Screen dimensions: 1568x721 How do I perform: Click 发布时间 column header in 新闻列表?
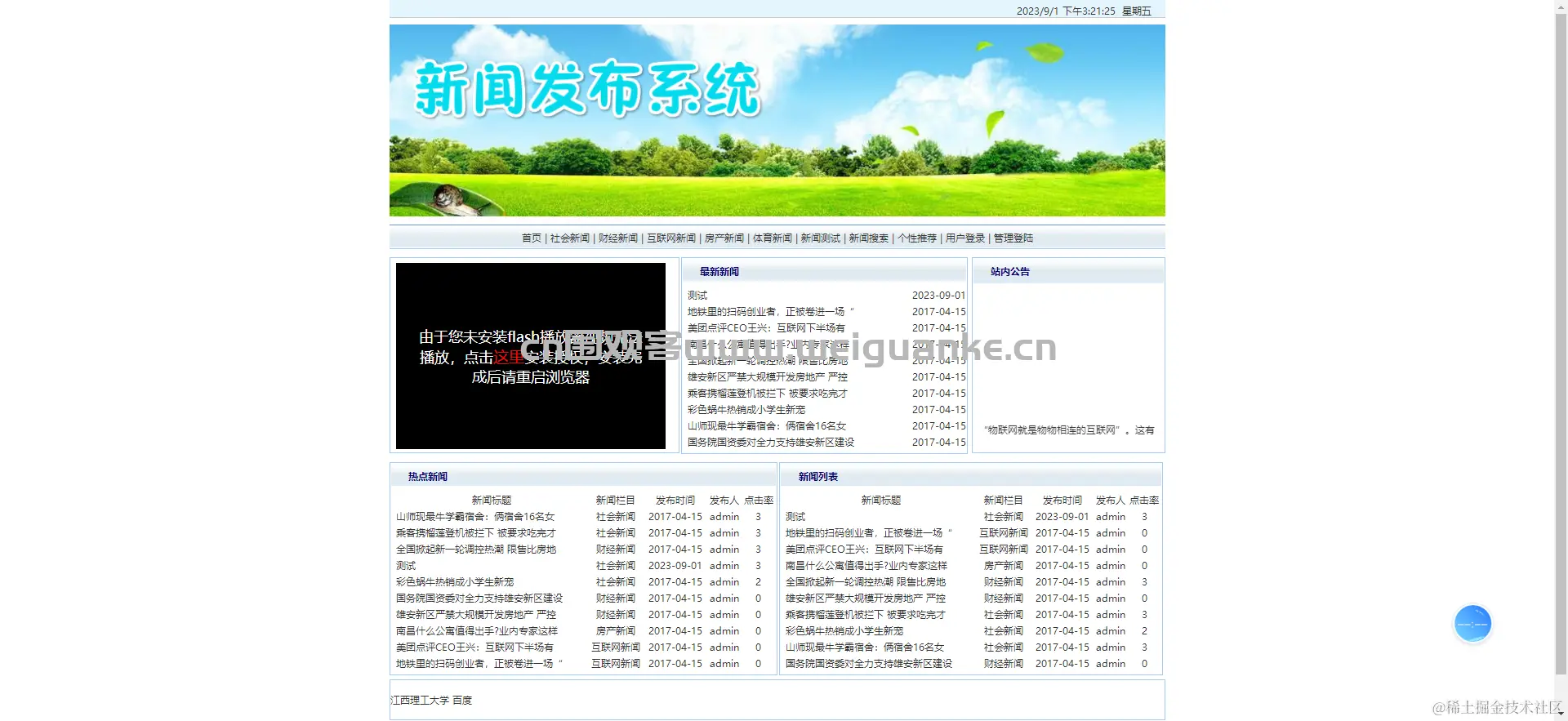tap(1062, 501)
